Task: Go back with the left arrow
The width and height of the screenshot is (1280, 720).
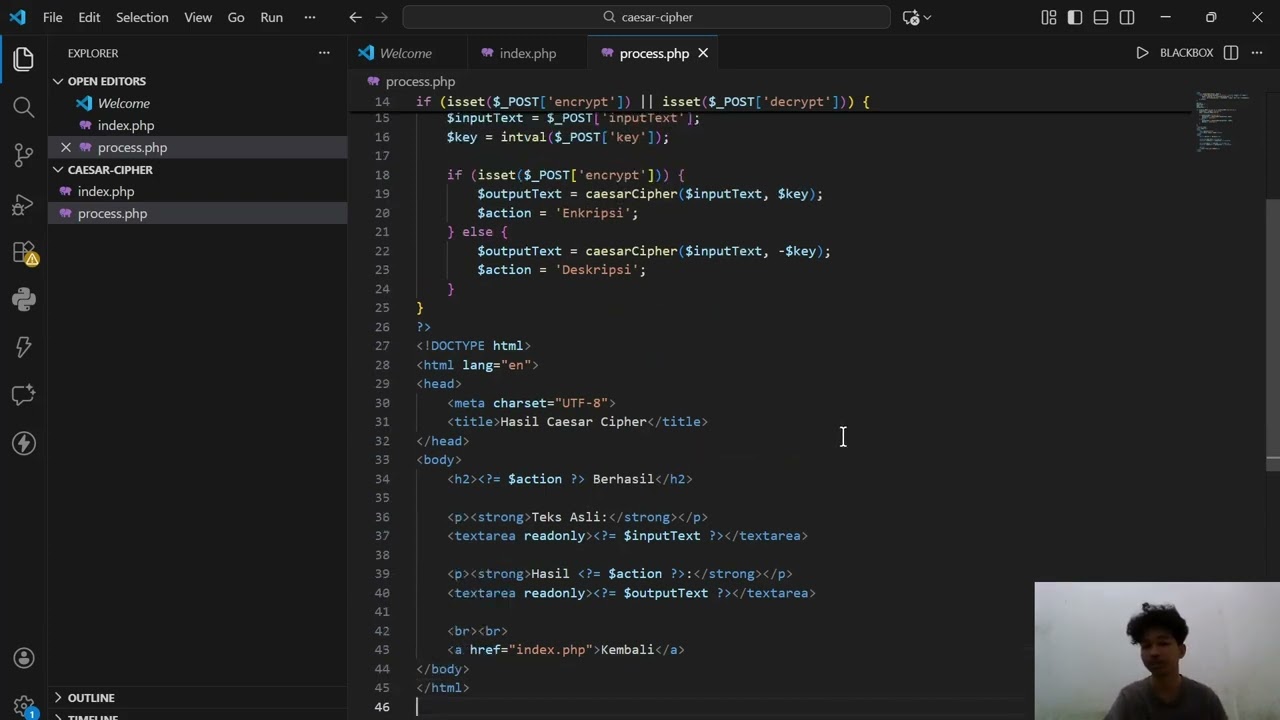Action: point(355,17)
